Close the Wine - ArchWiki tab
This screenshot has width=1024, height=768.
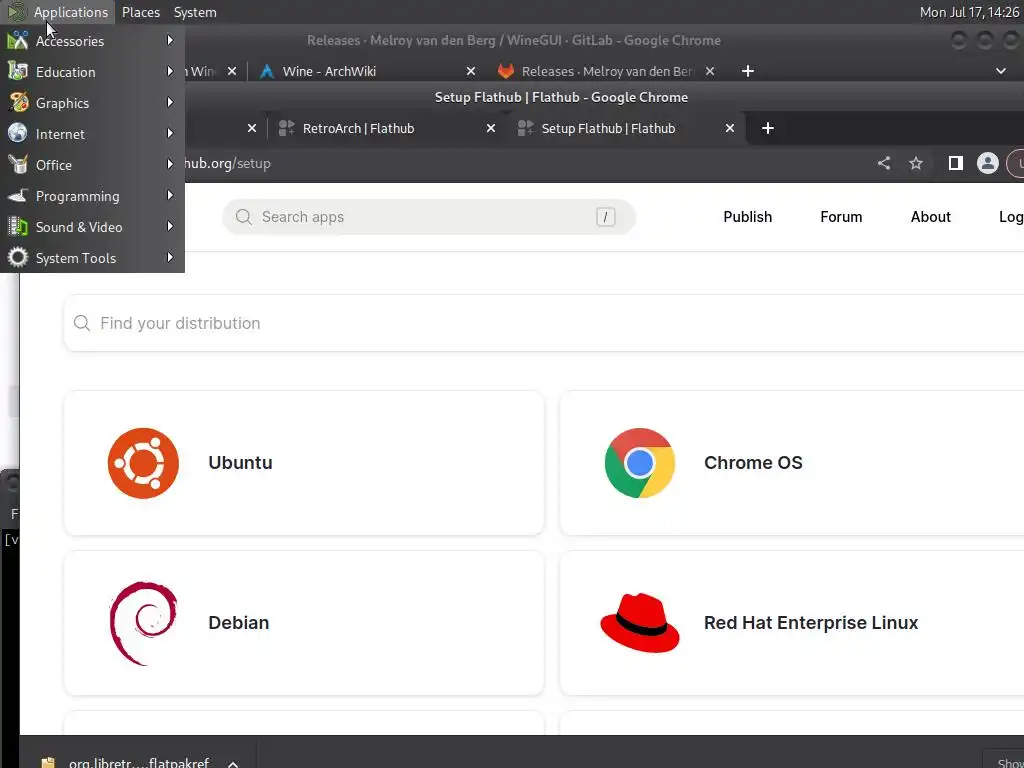coord(470,71)
